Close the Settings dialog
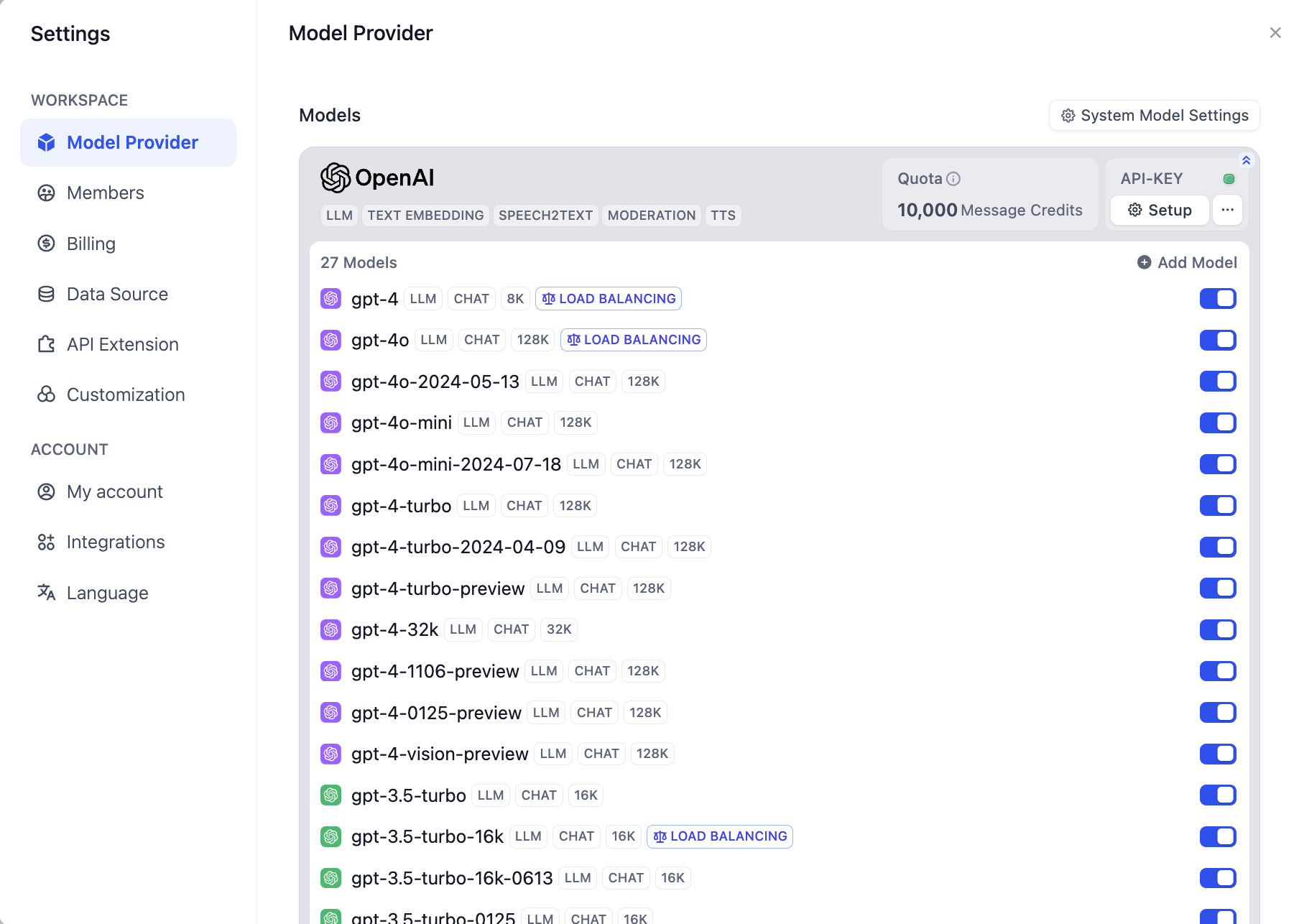This screenshot has width=1299, height=924. coord(1275,33)
